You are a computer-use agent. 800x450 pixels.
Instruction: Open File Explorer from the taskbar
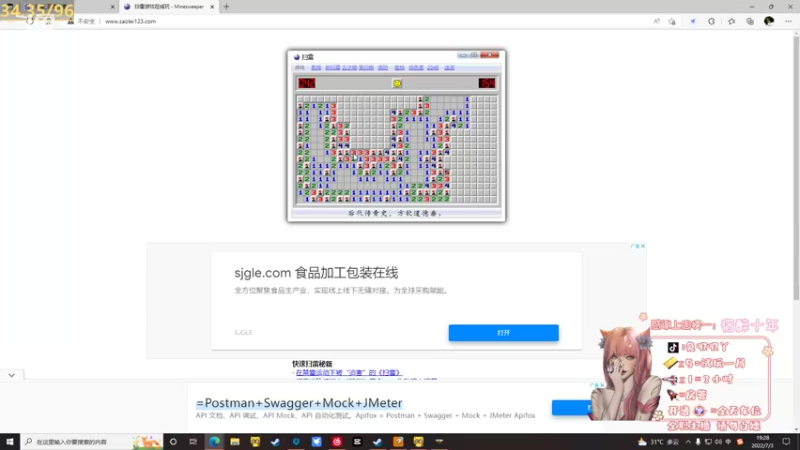(235, 442)
